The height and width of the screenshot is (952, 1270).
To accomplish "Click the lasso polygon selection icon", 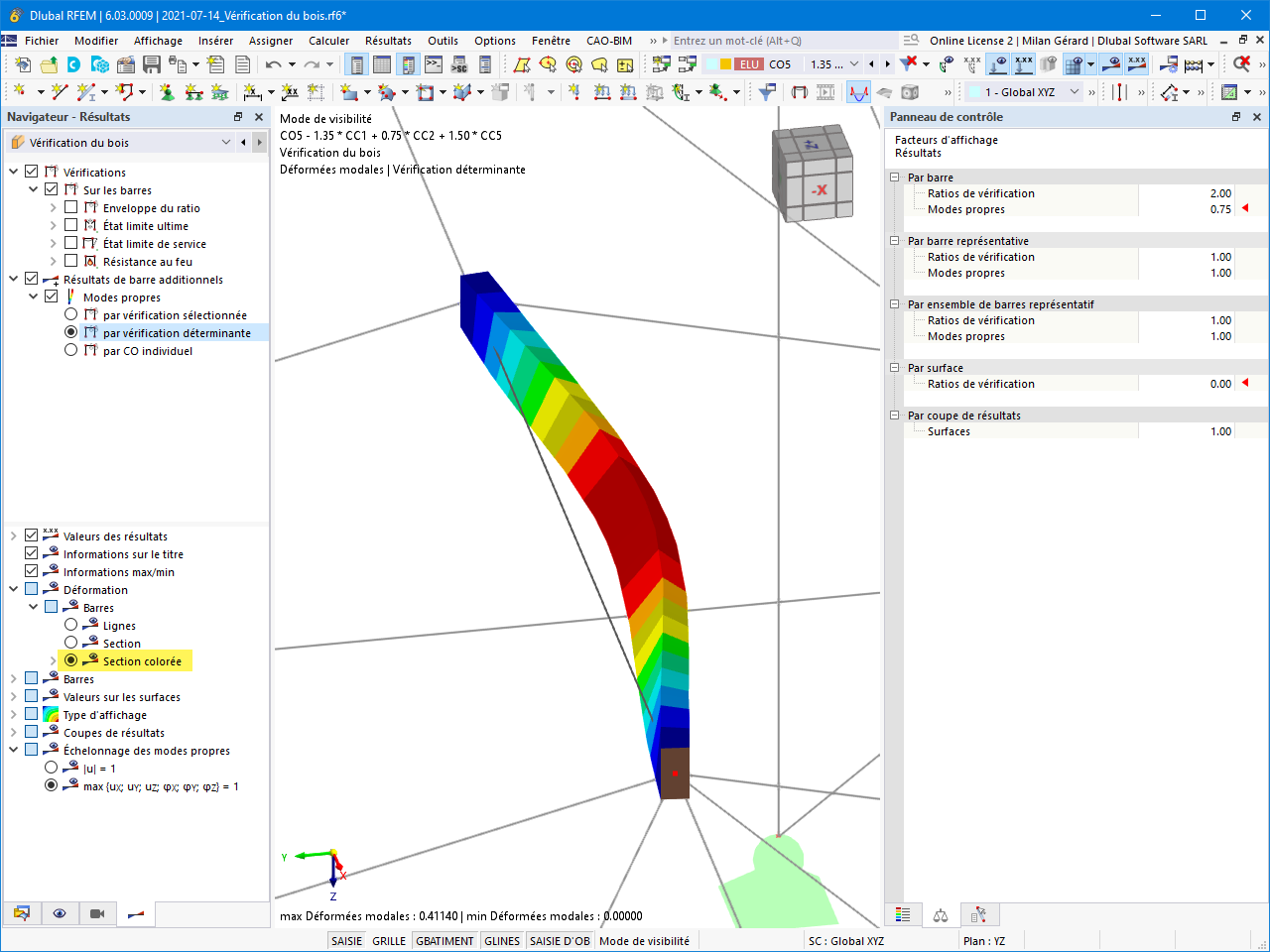I will point(600,64).
